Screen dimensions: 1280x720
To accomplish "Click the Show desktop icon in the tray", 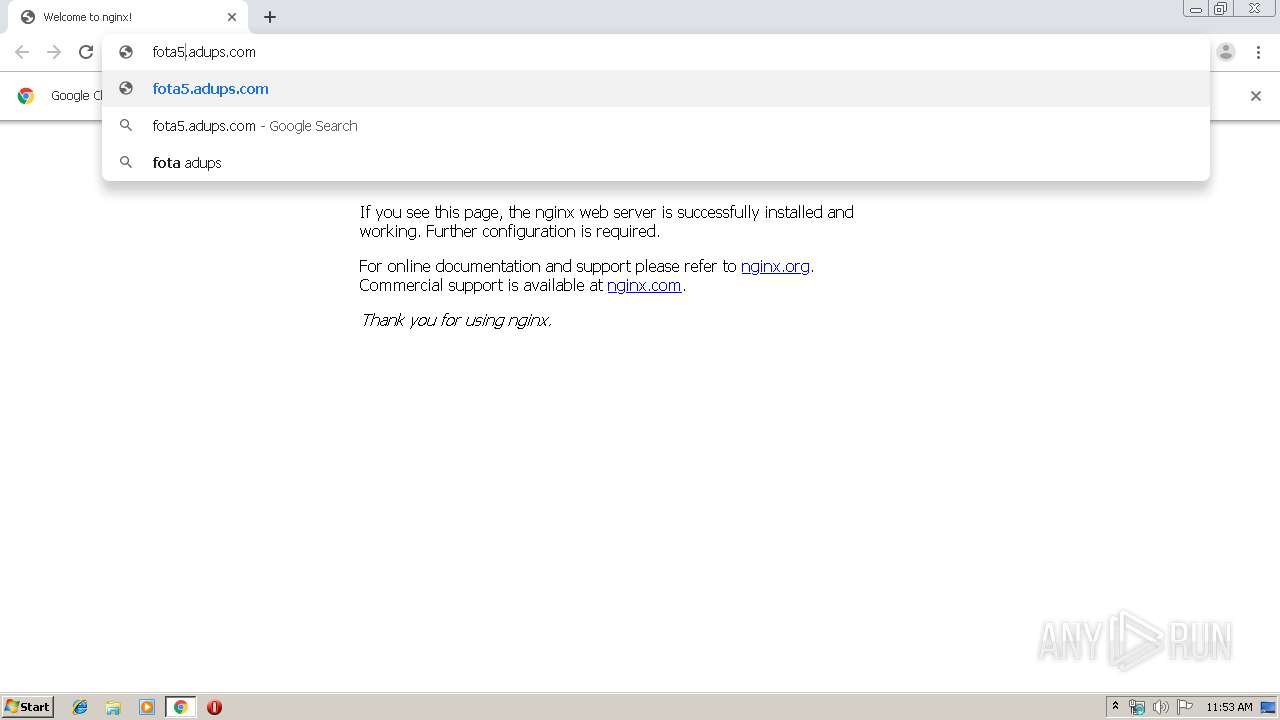I will tap(1269, 707).
